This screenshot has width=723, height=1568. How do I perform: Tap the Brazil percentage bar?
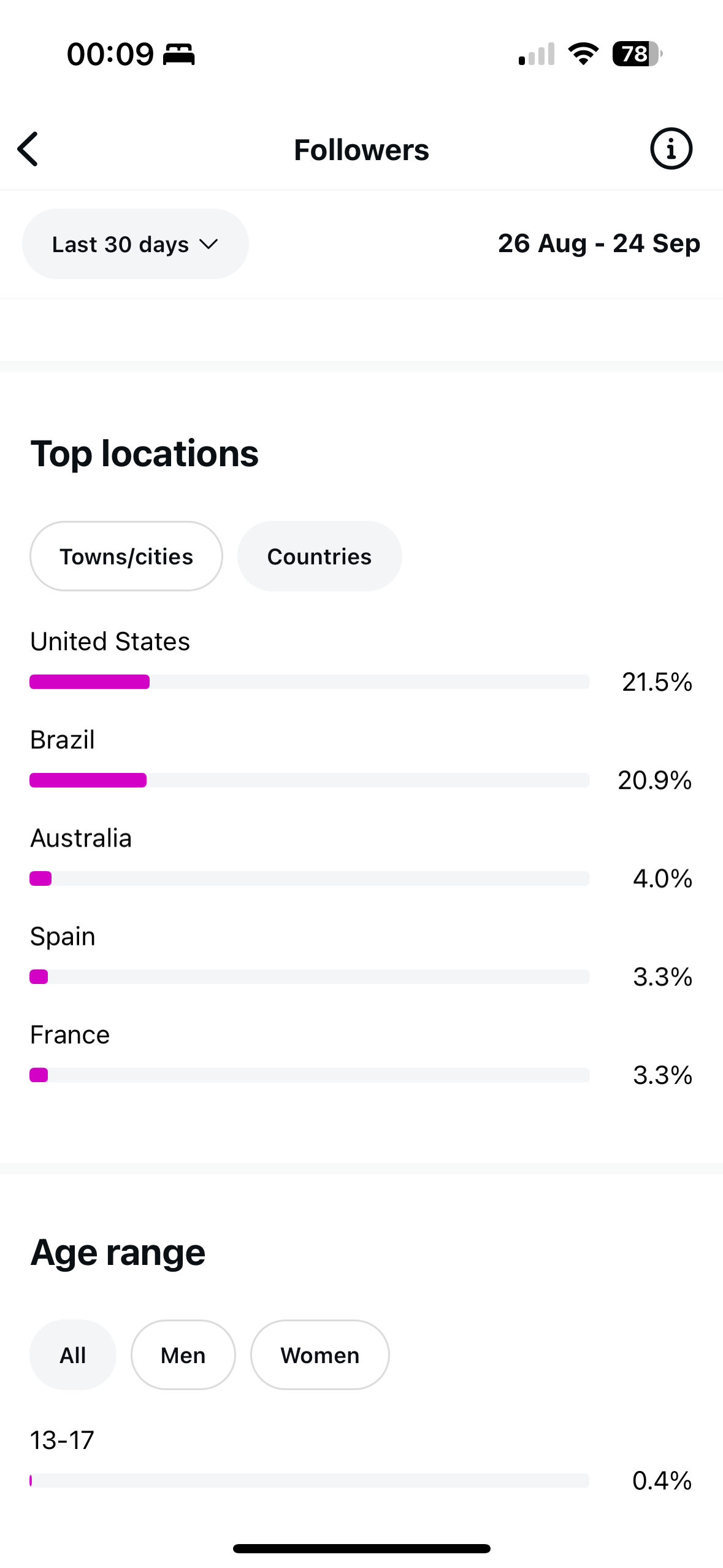click(x=309, y=780)
